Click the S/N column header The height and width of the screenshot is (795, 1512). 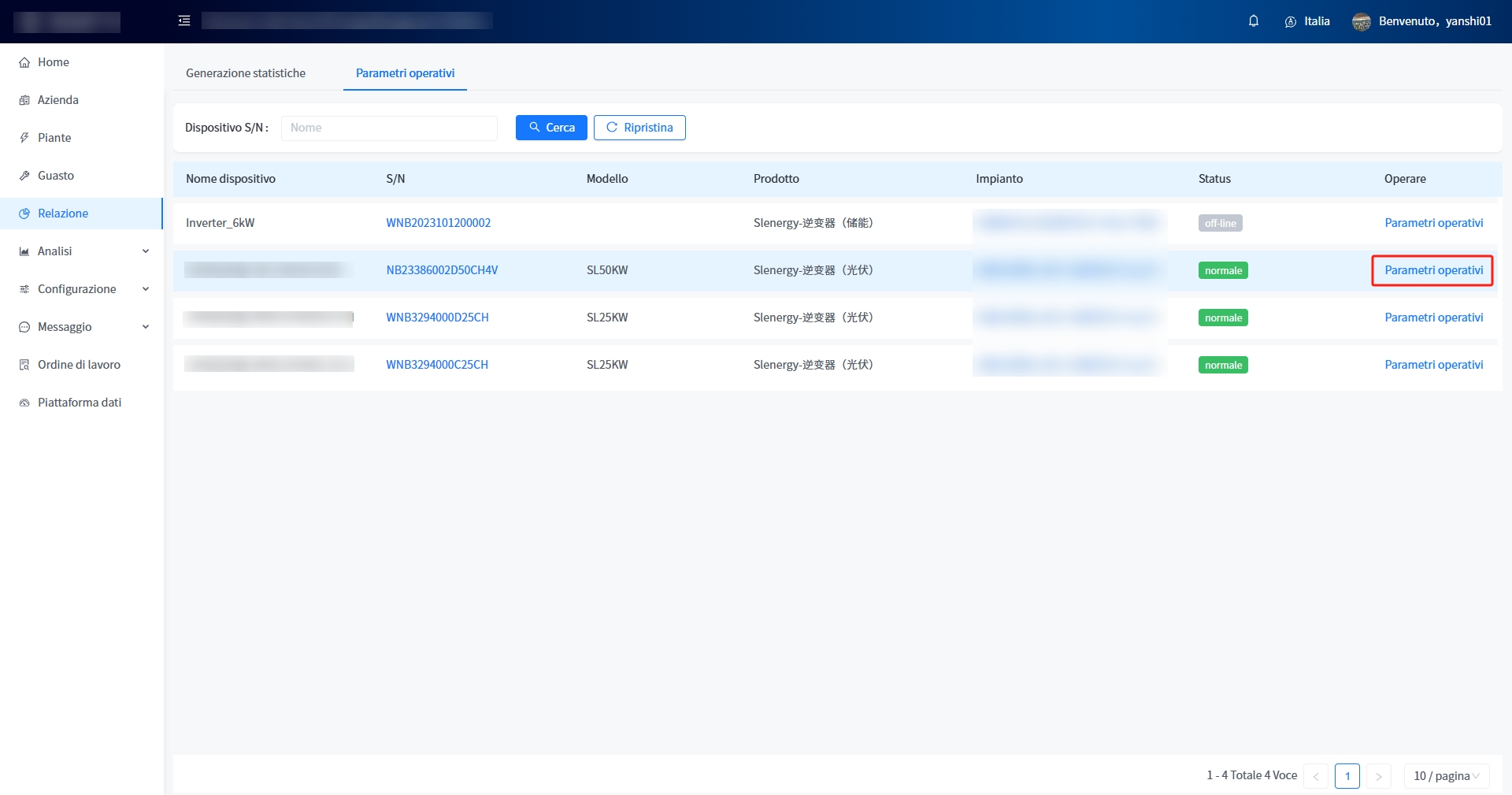point(395,179)
